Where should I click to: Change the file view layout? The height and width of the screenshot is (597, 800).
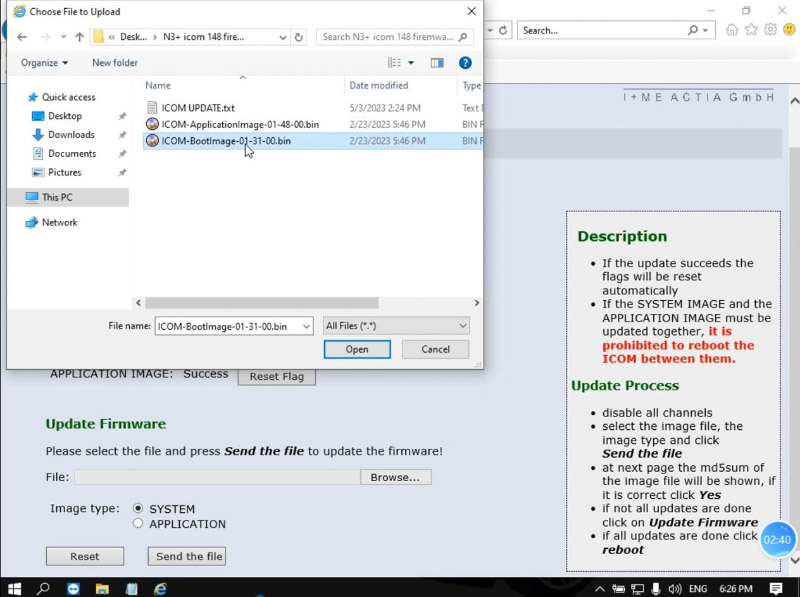pos(394,63)
